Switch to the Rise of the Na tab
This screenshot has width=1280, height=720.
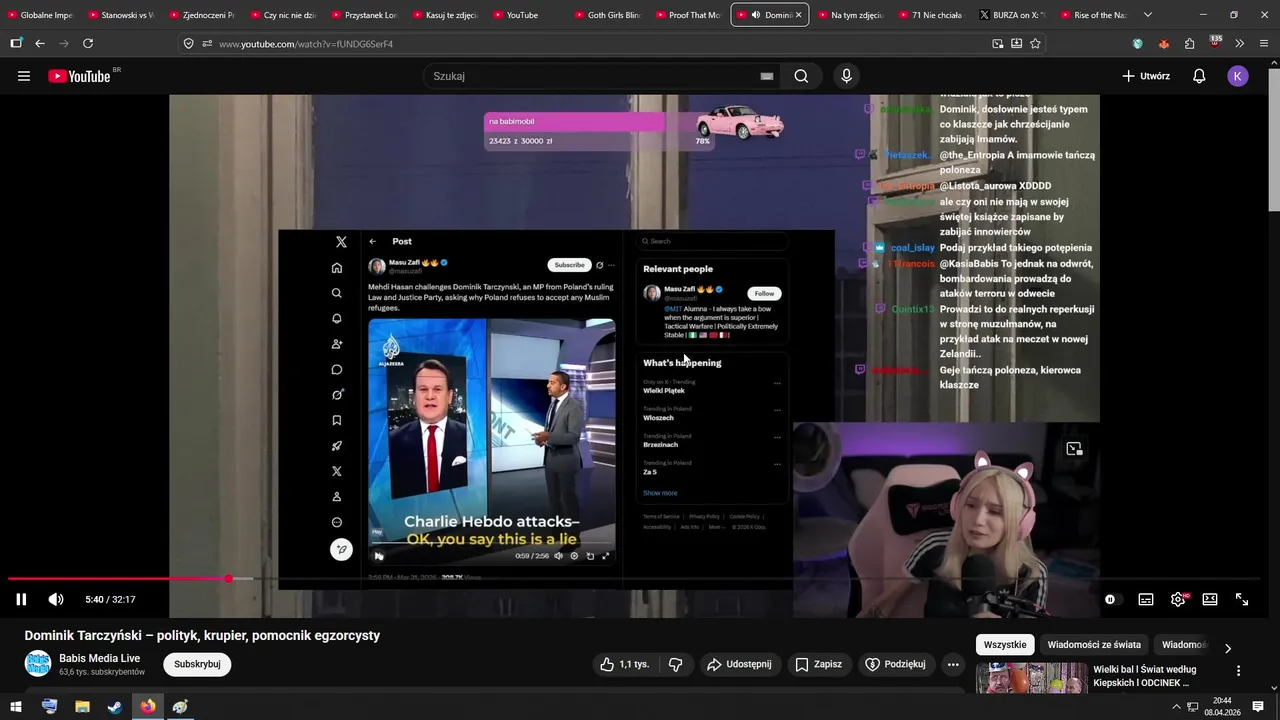(x=1094, y=15)
